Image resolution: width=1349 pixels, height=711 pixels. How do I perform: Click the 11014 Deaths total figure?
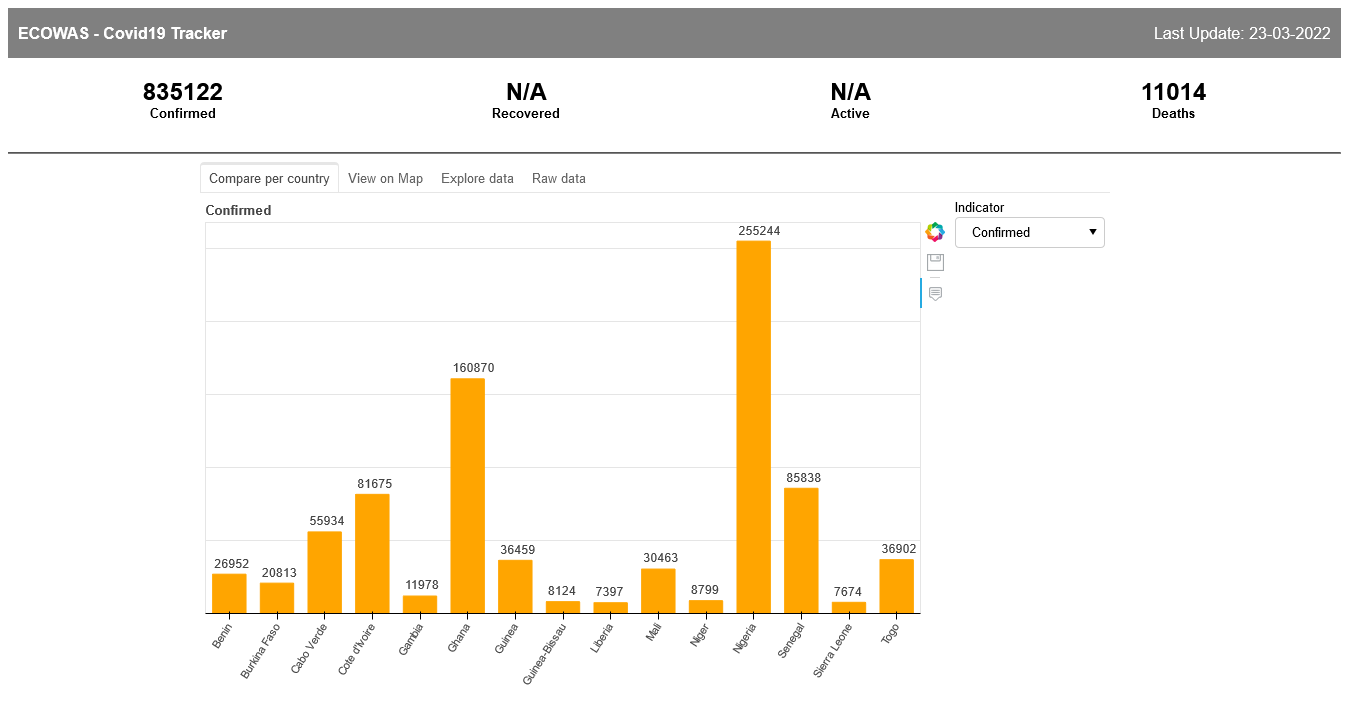(x=1174, y=92)
